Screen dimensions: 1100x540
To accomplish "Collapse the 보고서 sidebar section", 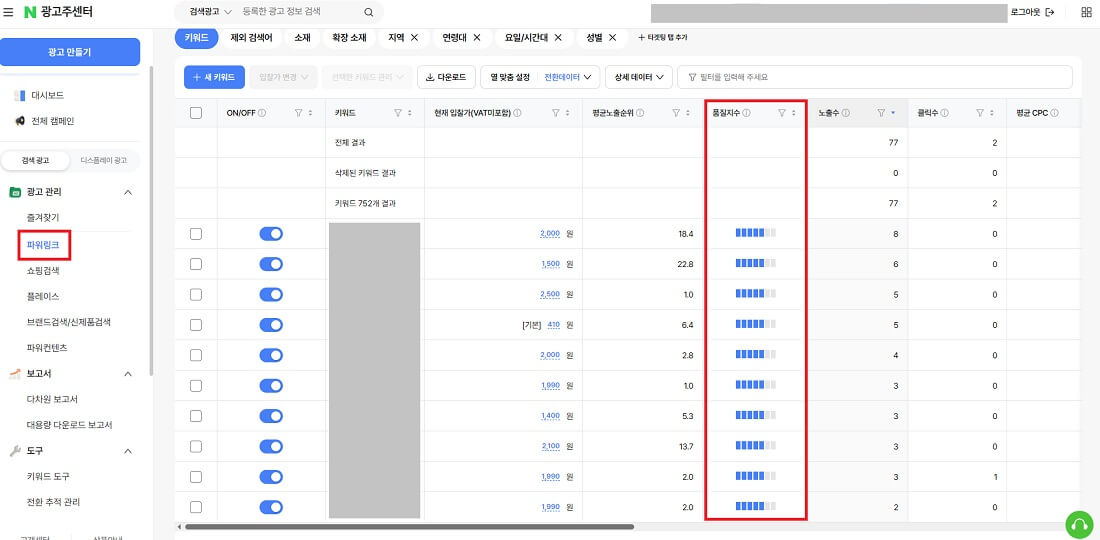I will point(128,374).
